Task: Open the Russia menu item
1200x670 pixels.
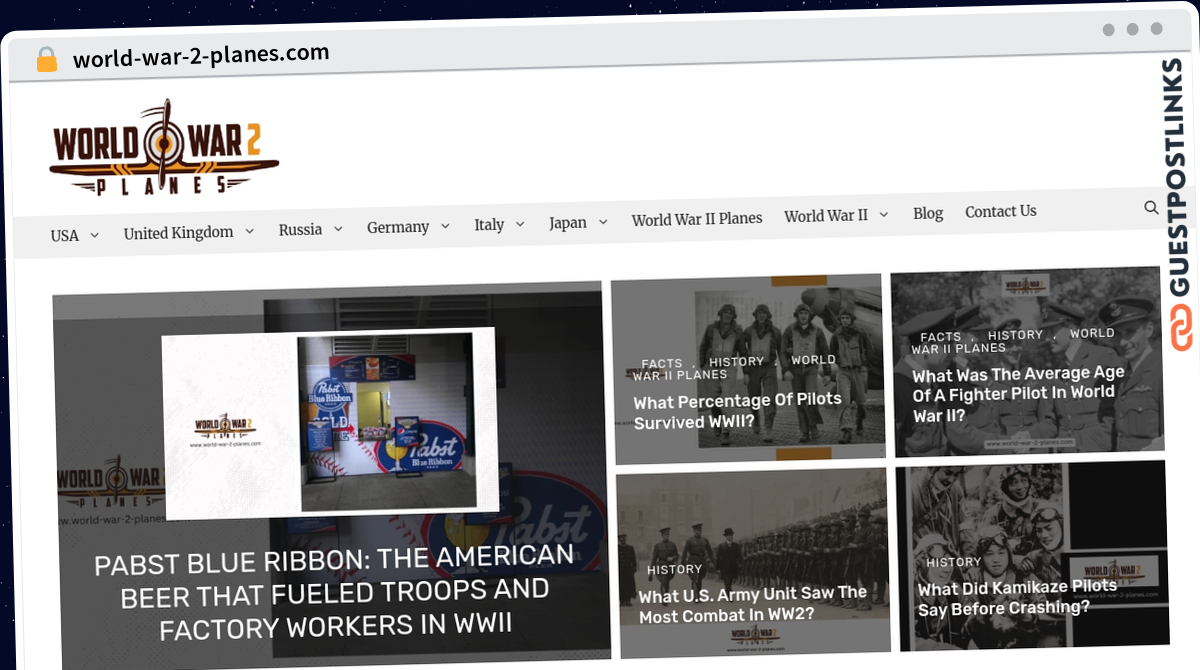Action: pos(300,230)
